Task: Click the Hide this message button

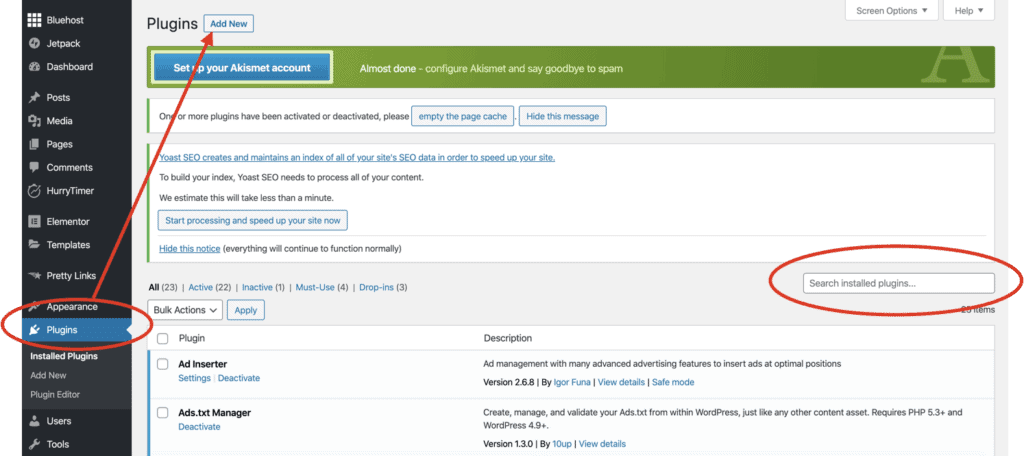Action: [x=562, y=116]
